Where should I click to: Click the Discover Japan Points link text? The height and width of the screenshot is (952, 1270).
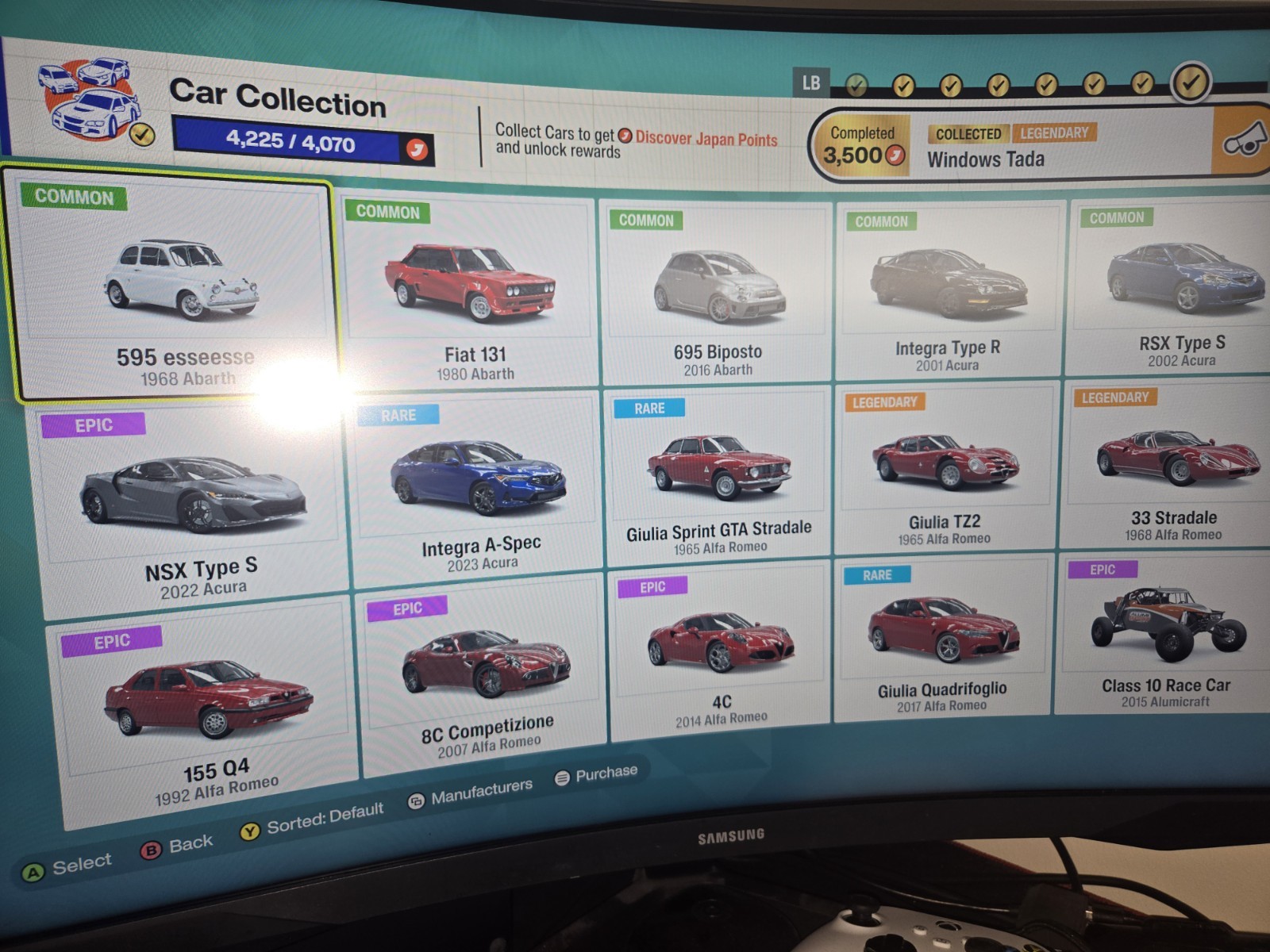706,139
